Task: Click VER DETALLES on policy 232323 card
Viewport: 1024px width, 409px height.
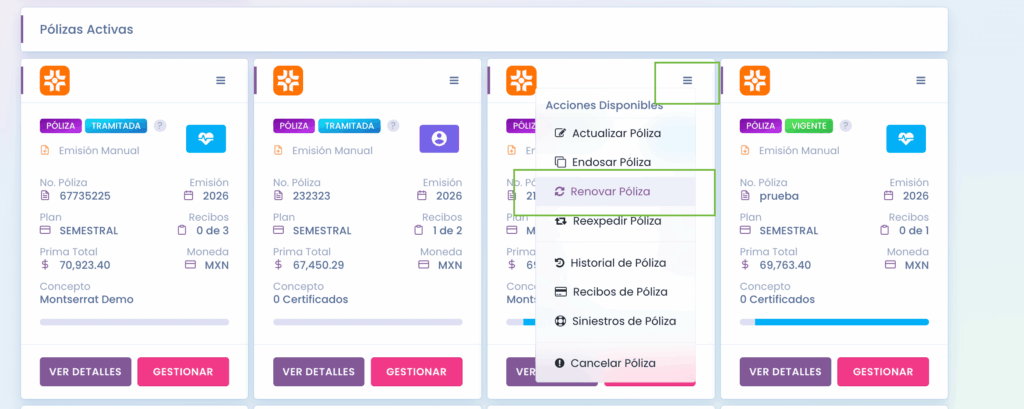Action: [x=319, y=372]
